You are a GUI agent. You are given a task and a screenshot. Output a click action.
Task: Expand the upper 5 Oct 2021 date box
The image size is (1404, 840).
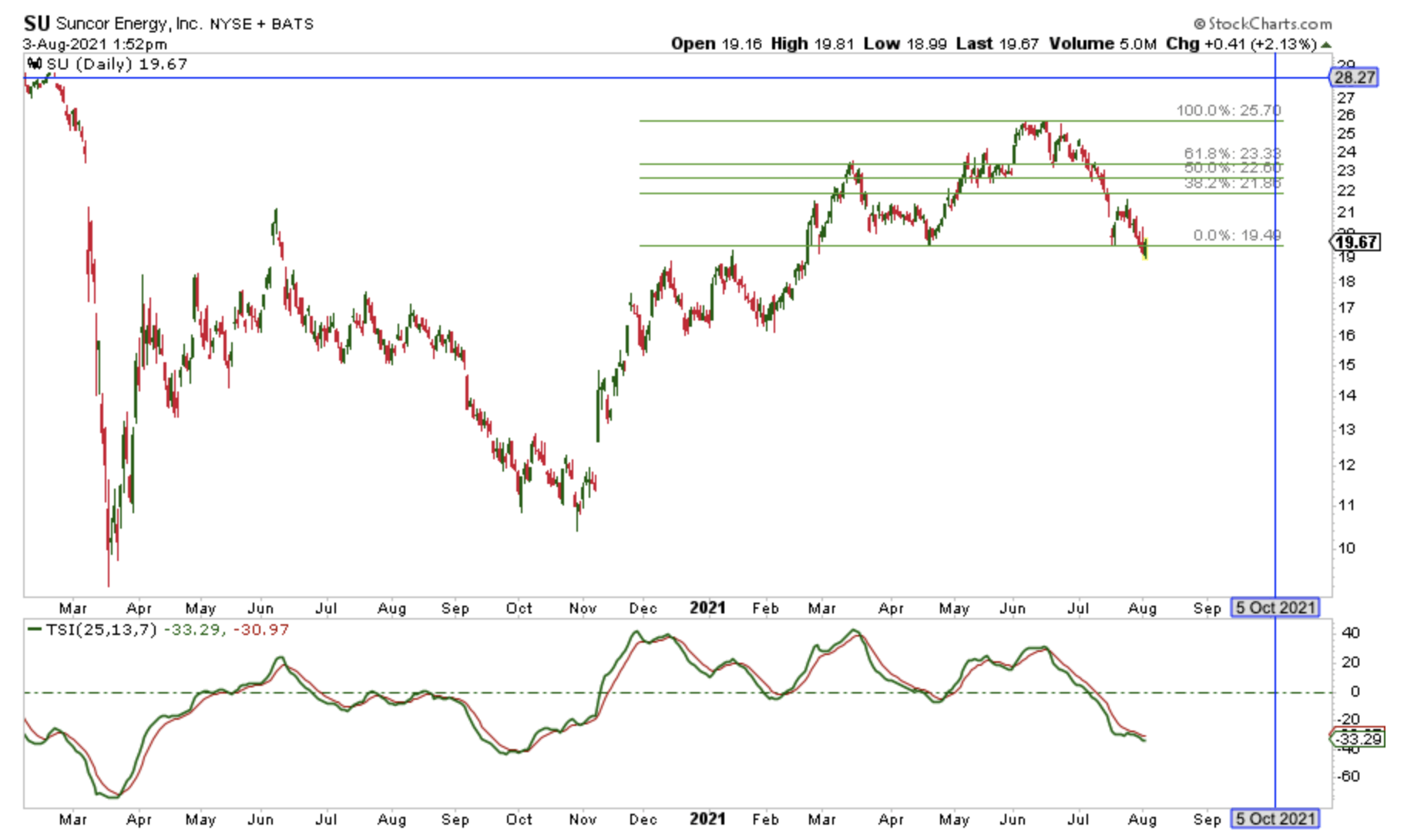tap(1275, 607)
